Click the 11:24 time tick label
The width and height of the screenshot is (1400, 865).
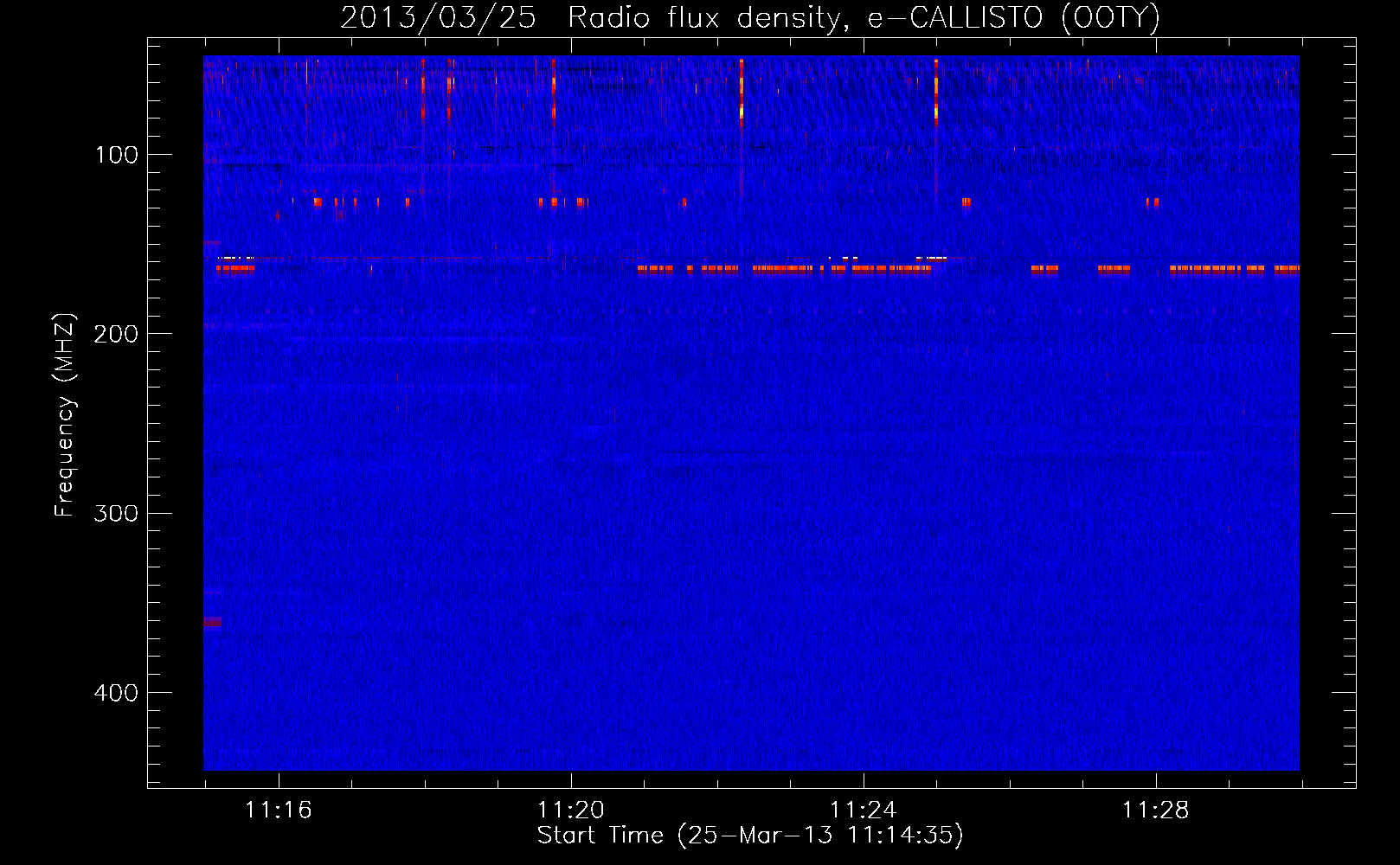[864, 811]
